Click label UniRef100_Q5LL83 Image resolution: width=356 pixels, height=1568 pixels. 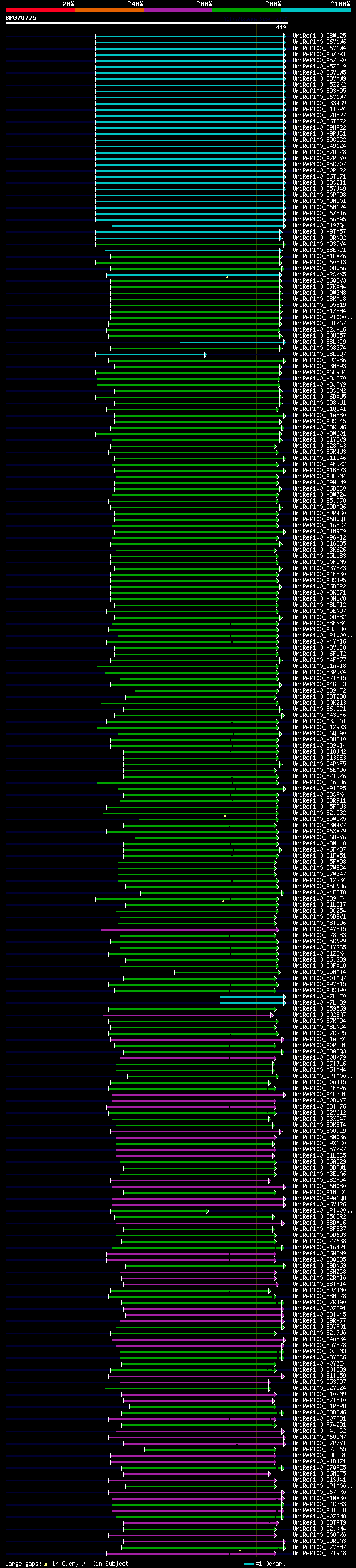[x=319, y=556]
